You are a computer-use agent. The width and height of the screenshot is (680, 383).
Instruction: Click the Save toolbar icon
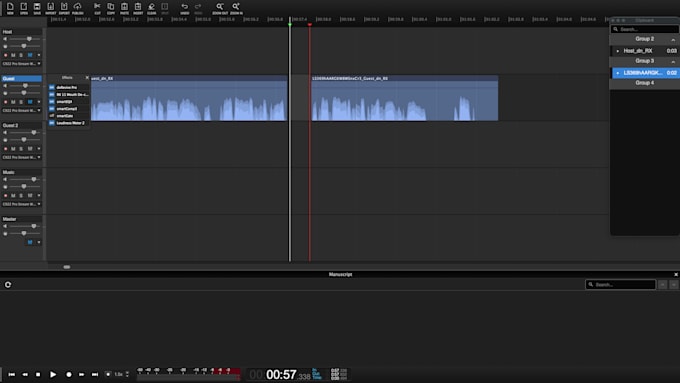37,7
